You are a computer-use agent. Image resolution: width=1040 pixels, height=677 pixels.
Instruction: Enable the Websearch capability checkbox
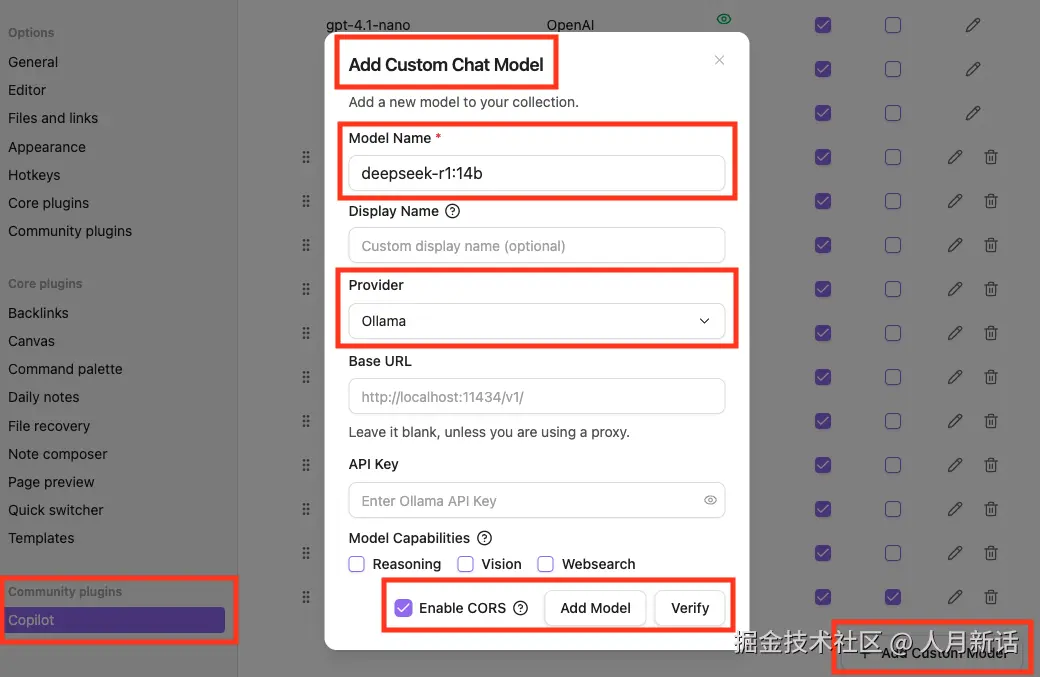(545, 564)
